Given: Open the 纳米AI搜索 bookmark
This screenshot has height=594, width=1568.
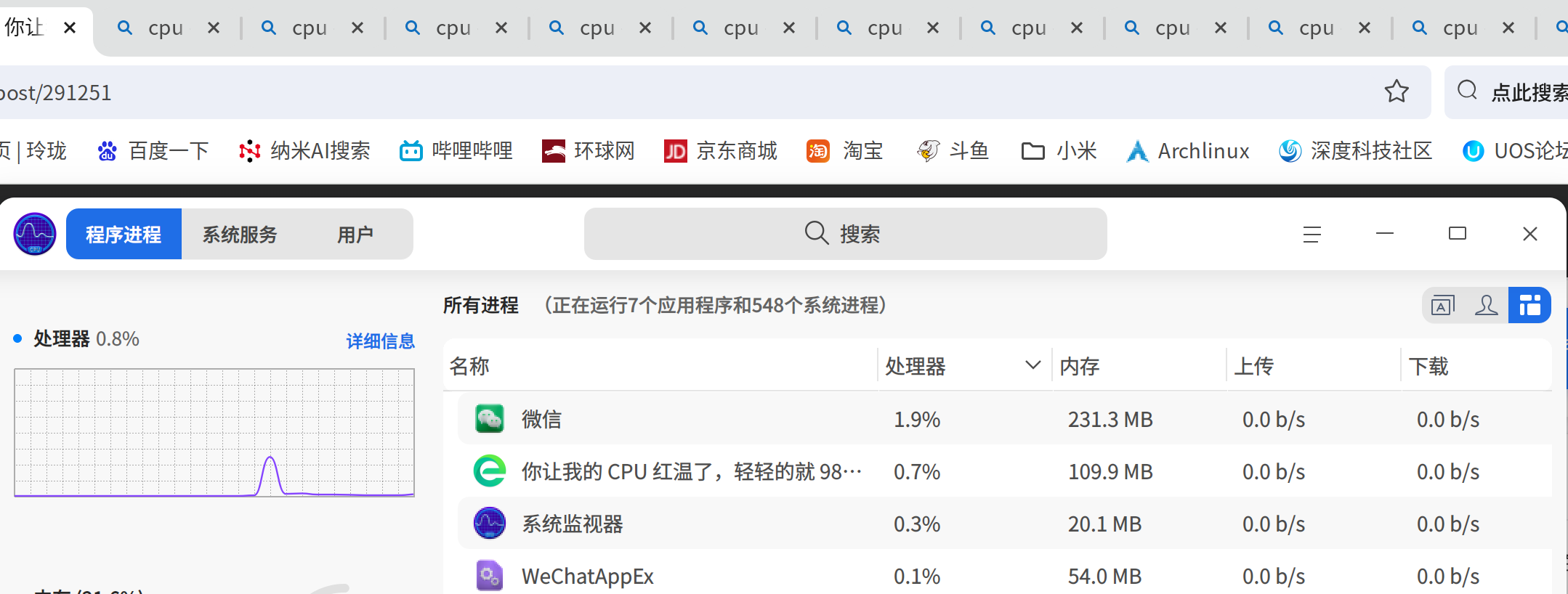Looking at the screenshot, I should pos(304,151).
